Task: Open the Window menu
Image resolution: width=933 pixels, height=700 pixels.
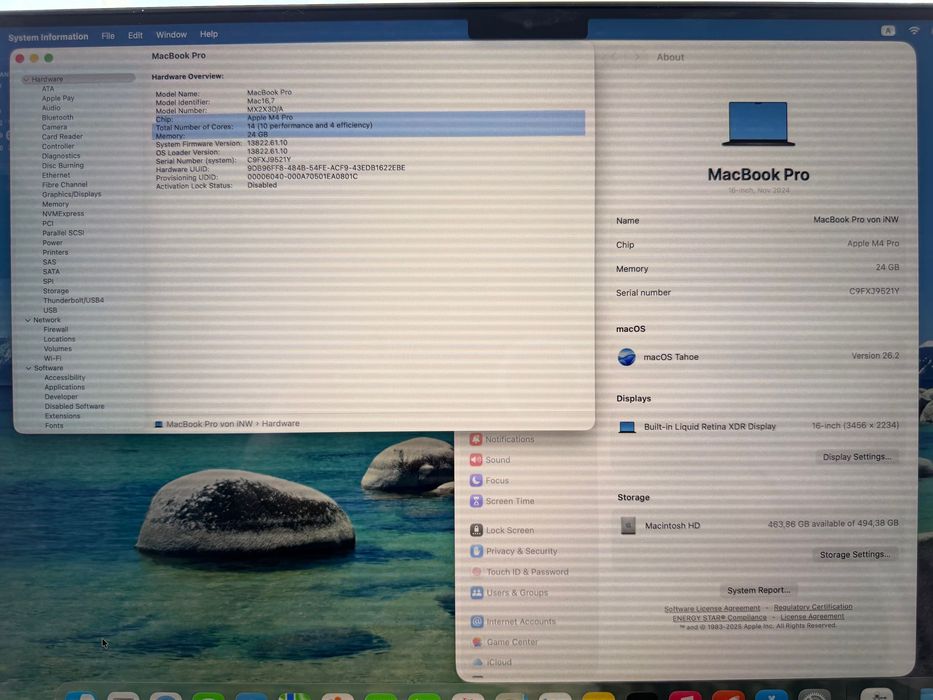Action: point(171,35)
